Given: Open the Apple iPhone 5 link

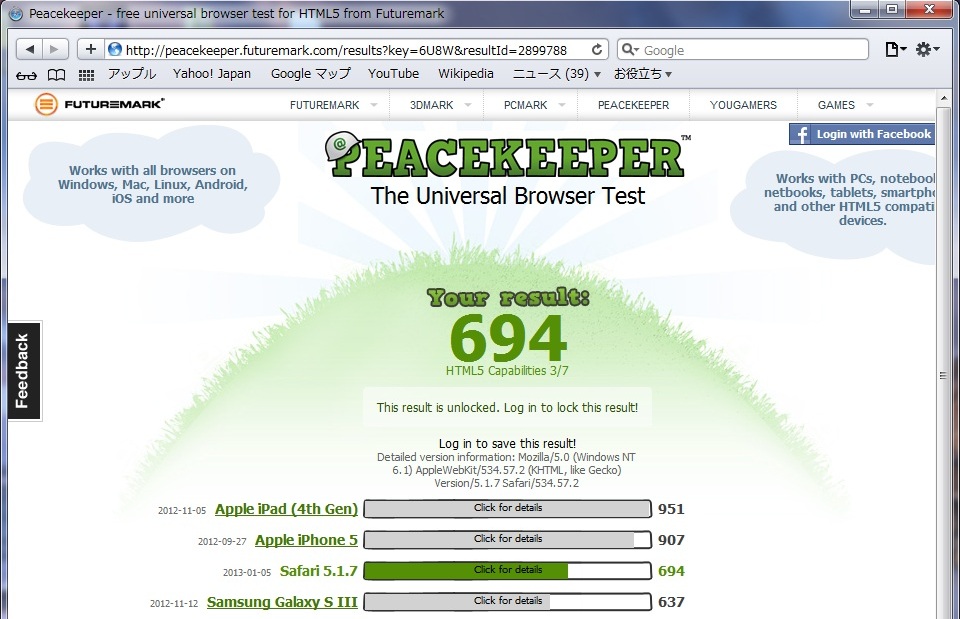Looking at the screenshot, I should 306,540.
